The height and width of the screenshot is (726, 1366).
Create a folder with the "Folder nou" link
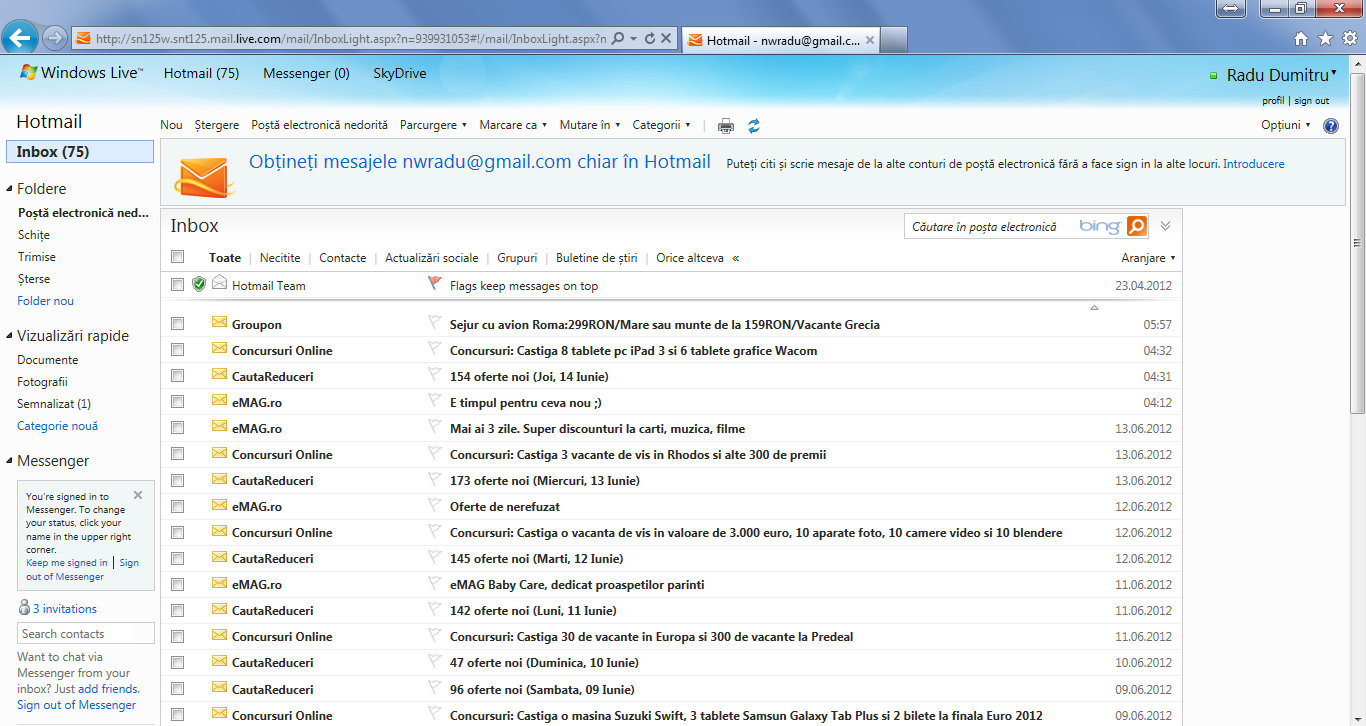(45, 300)
